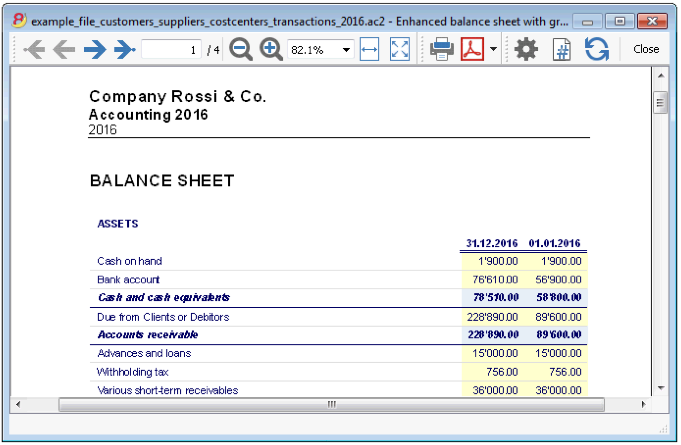This screenshot has width=681, height=445.
Task: Open report settings gear
Action: 526,49
